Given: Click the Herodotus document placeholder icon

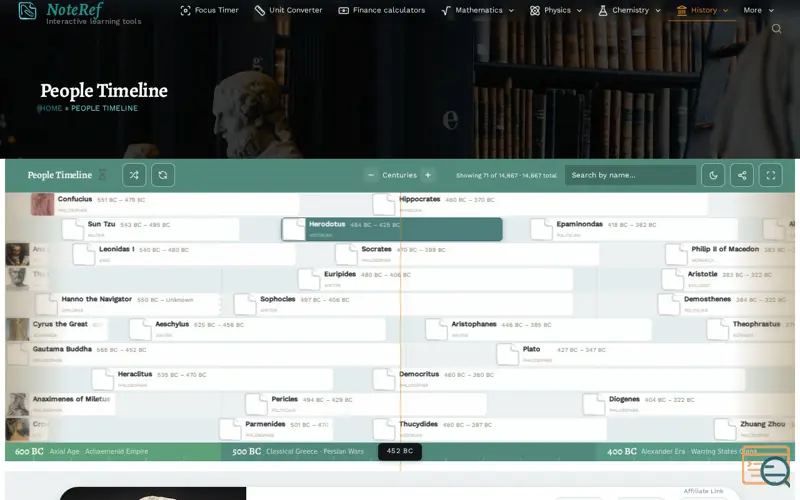Looking at the screenshot, I should point(294,229).
